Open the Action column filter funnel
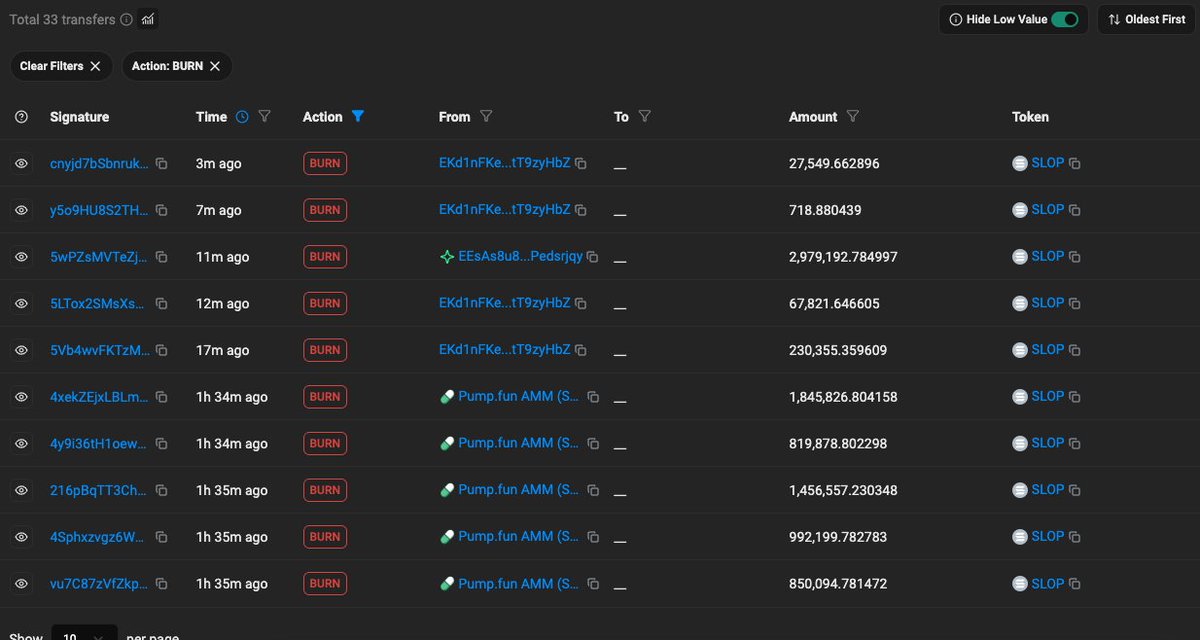Screen dimensions: 1200x640 pos(358,117)
